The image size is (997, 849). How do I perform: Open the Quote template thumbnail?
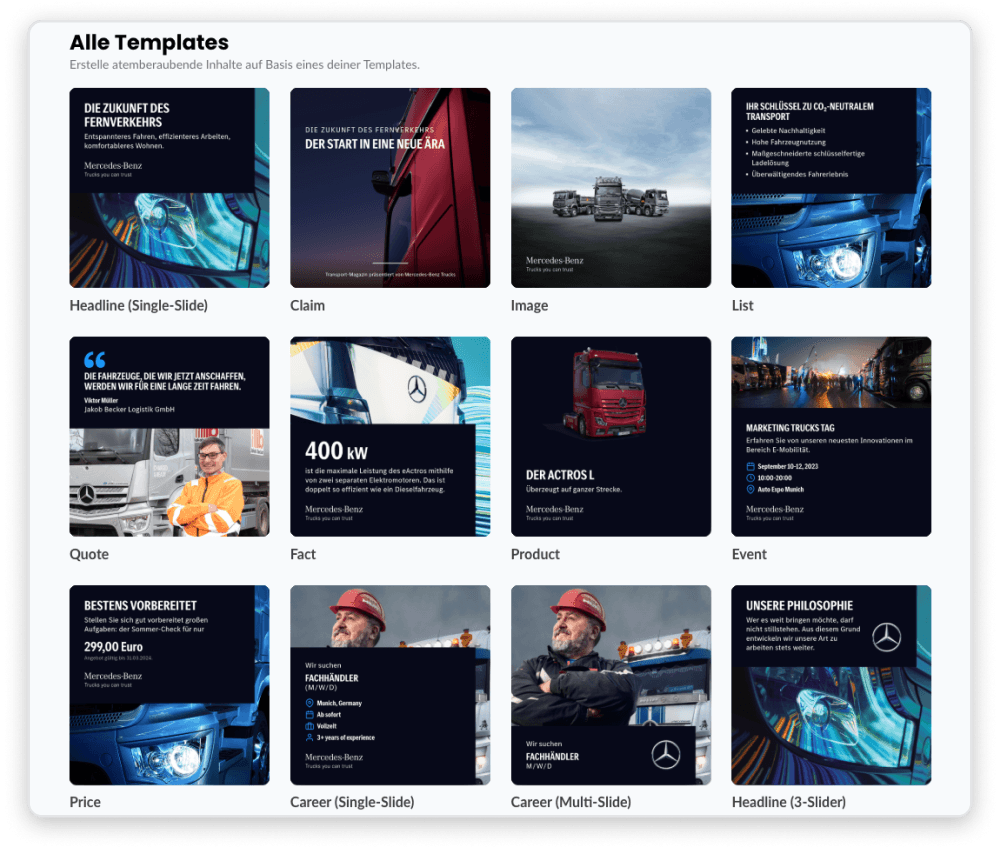[x=169, y=436]
